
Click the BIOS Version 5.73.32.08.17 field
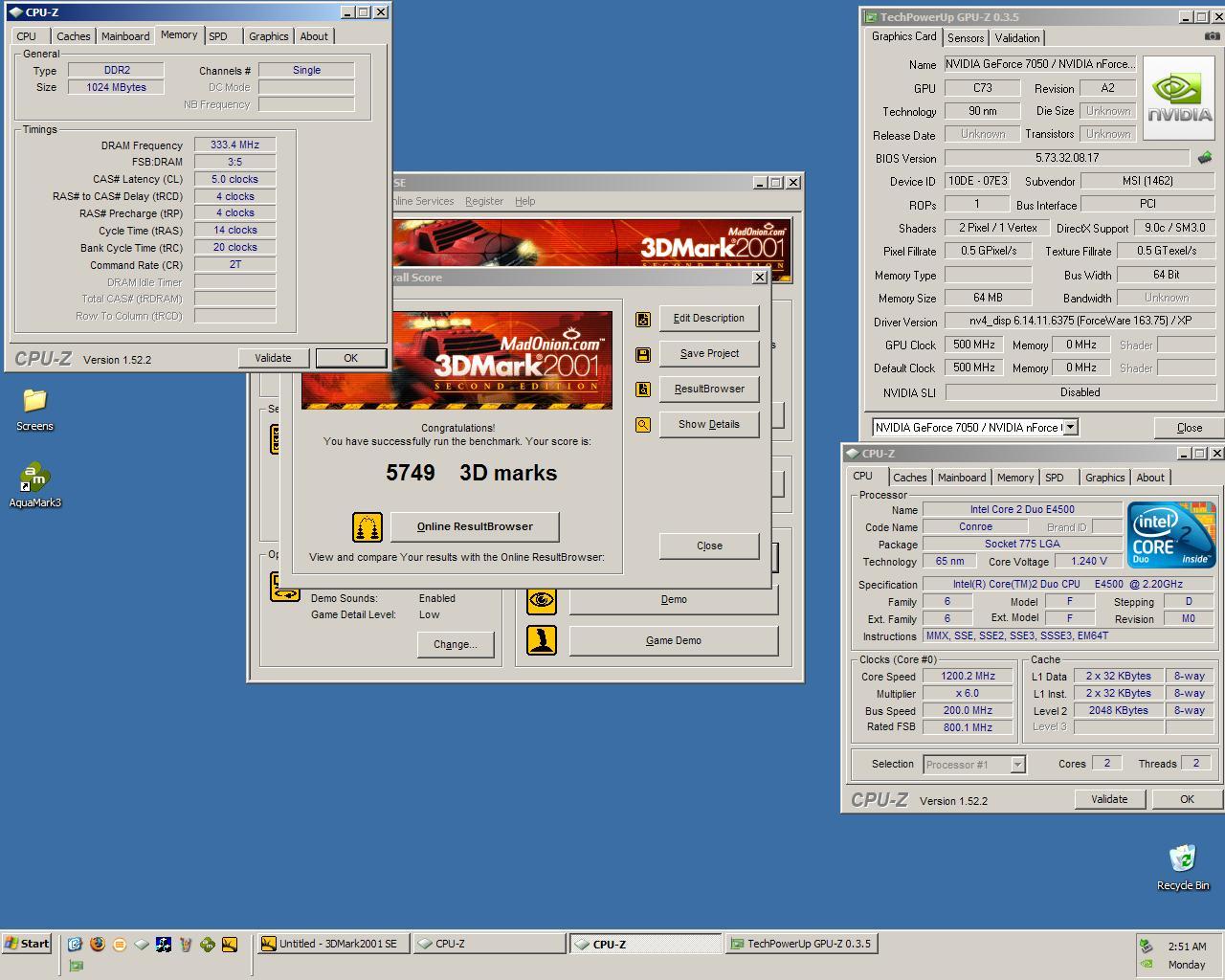(1067, 158)
